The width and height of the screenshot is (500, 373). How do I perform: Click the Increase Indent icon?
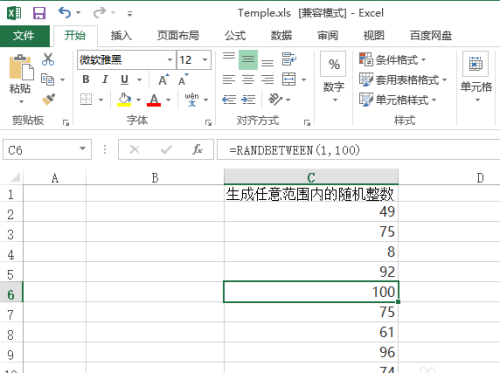click(249, 99)
